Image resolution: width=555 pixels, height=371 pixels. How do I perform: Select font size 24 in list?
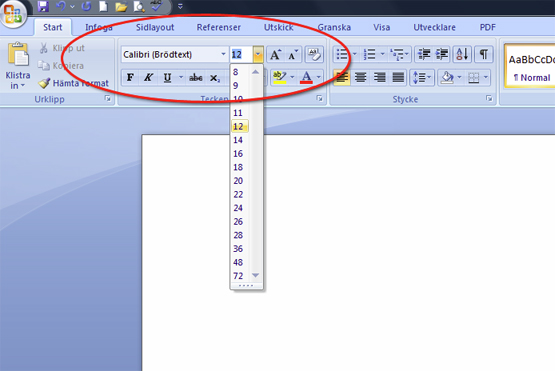(x=238, y=208)
